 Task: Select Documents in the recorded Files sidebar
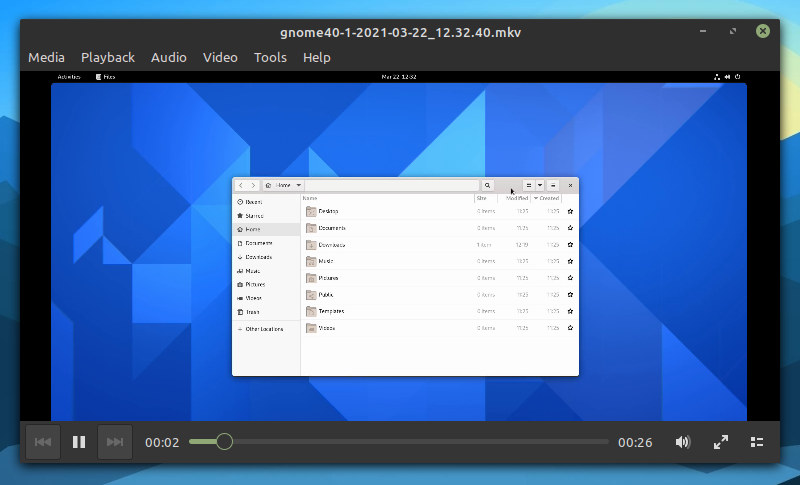[x=266, y=243]
